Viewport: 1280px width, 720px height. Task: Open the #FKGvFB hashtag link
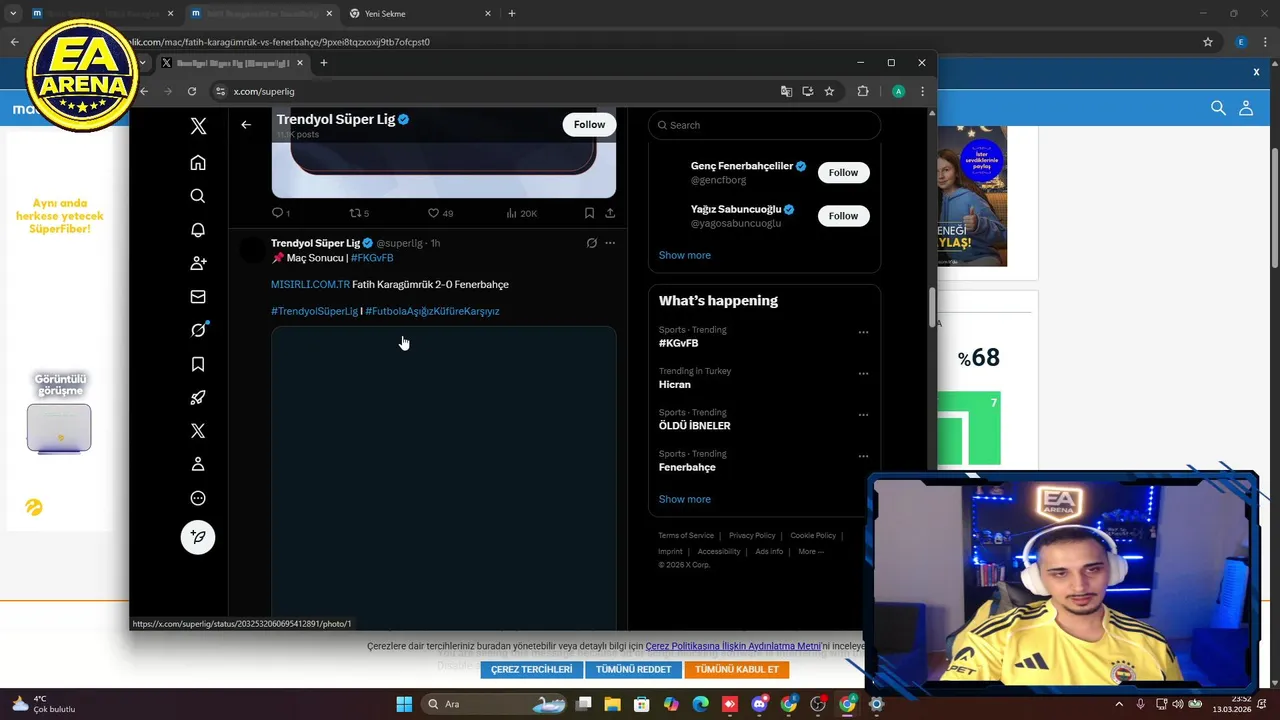tap(372, 258)
